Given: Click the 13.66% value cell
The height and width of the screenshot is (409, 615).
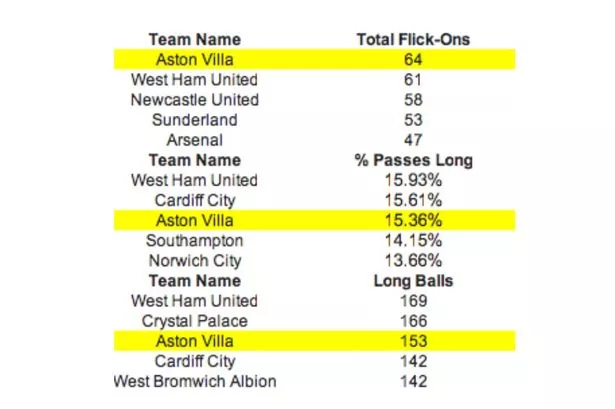Looking at the screenshot, I should 413,261.
